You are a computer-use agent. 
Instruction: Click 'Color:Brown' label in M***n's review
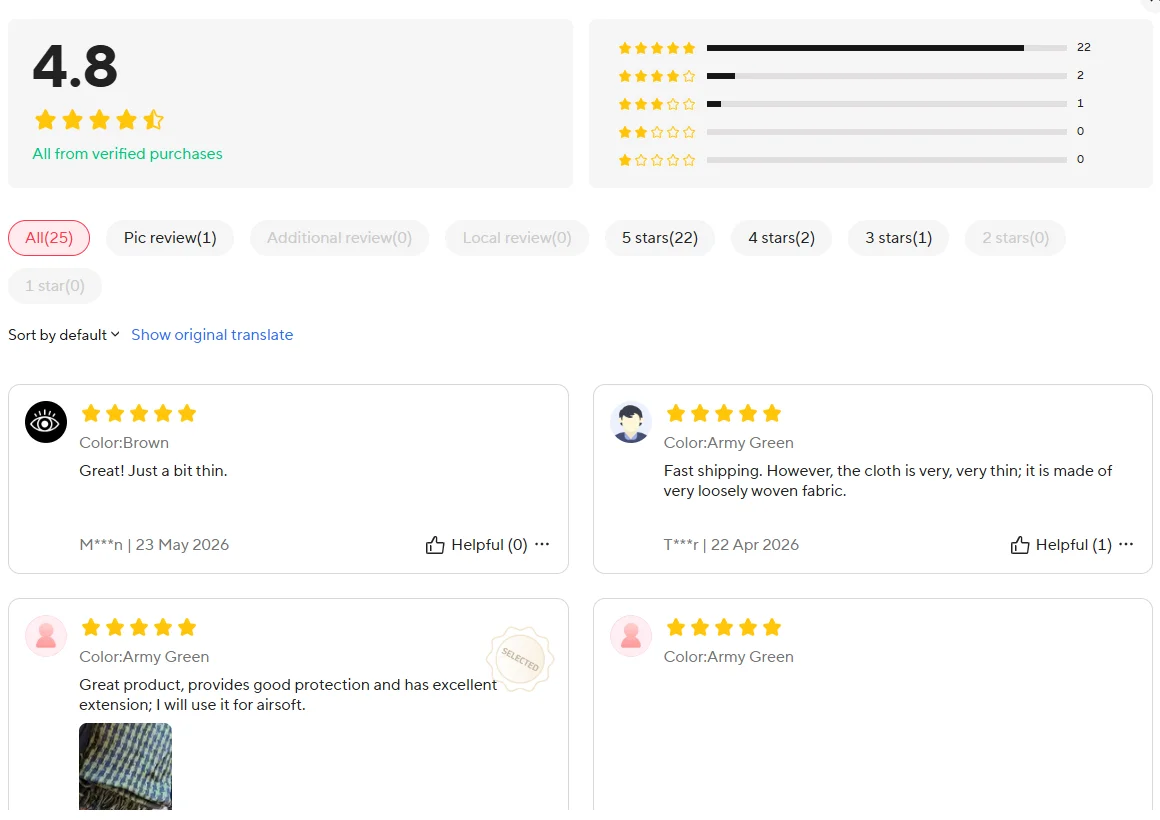pyautogui.click(x=124, y=443)
